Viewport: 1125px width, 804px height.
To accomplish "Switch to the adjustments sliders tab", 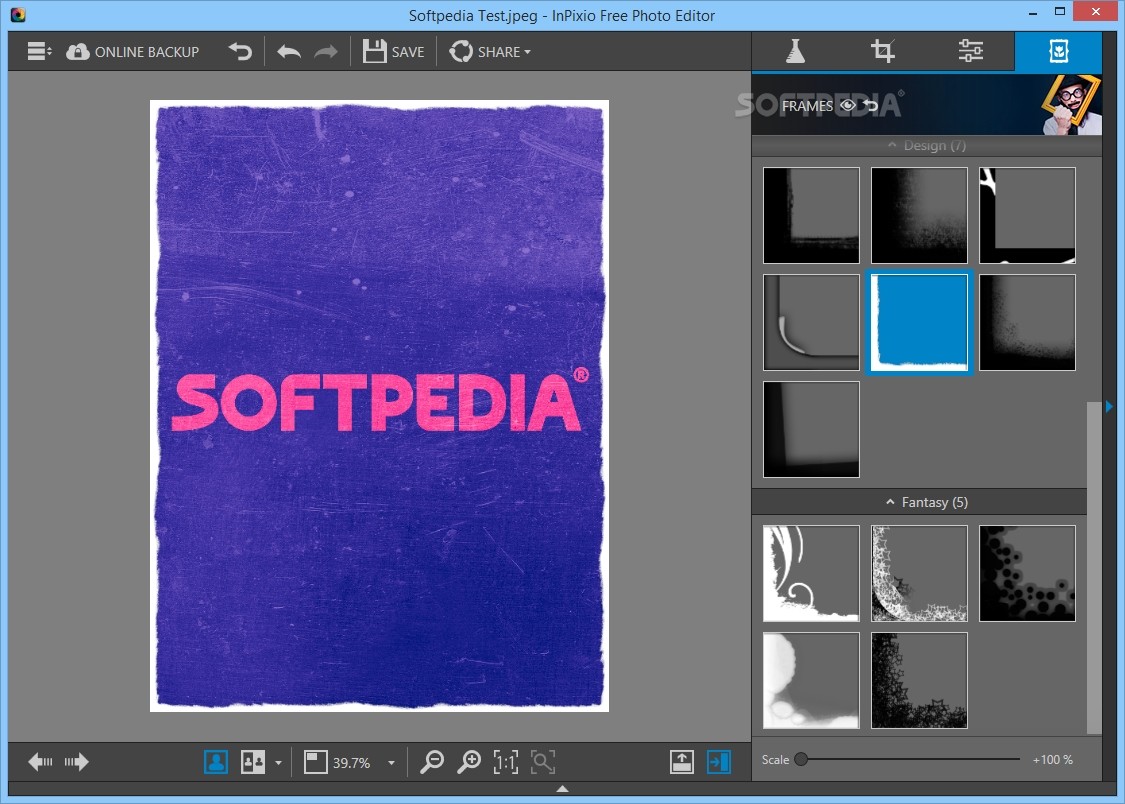I will (x=971, y=51).
